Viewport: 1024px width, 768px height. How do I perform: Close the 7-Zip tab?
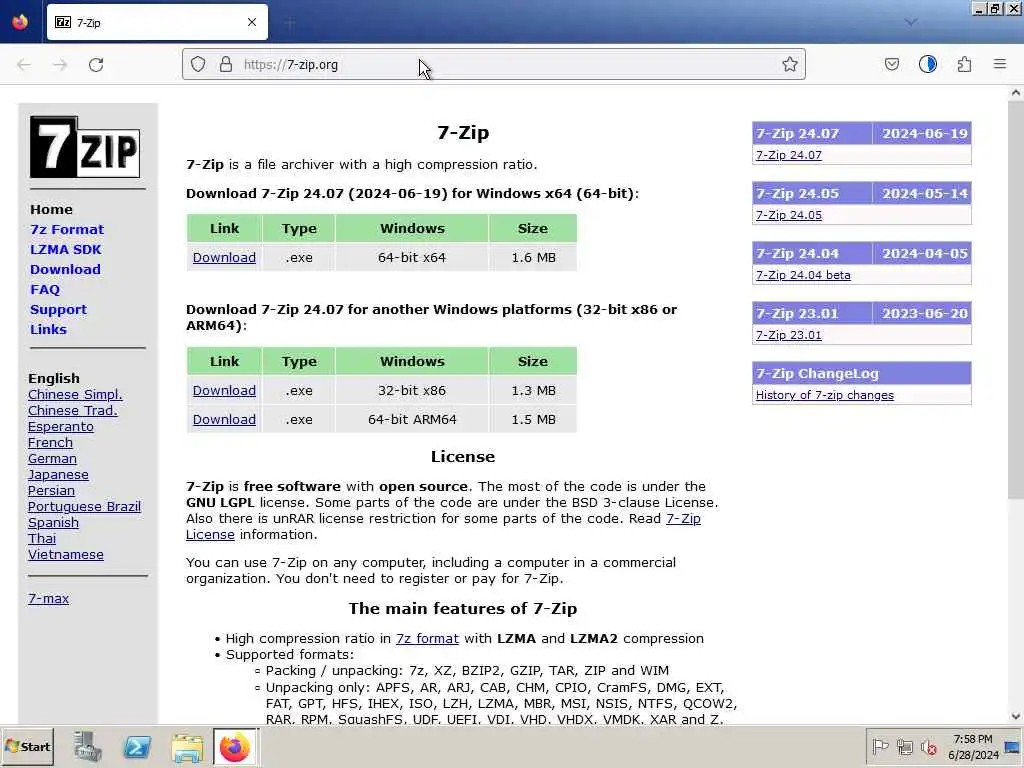(x=252, y=22)
